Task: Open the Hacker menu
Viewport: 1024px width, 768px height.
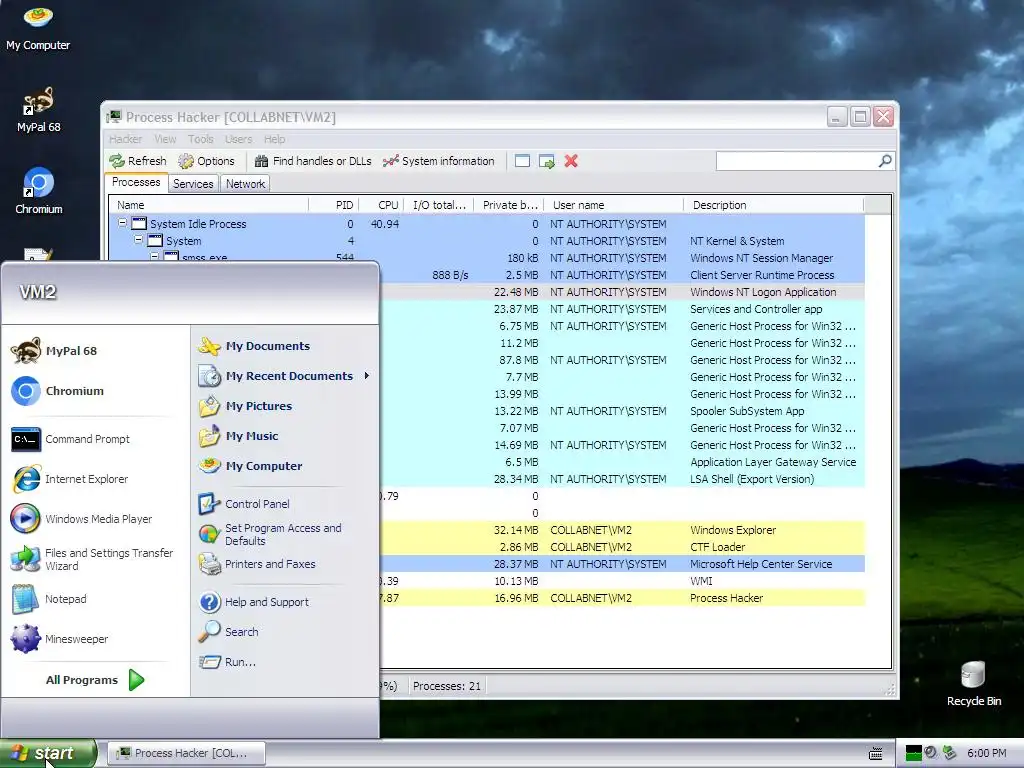Action: click(125, 139)
